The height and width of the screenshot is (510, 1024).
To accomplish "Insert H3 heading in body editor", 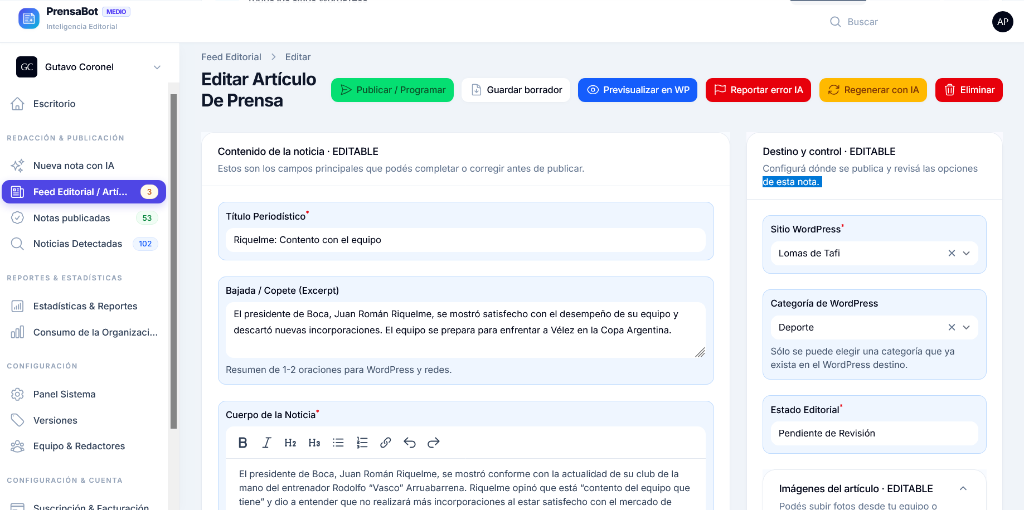I will coord(314,443).
